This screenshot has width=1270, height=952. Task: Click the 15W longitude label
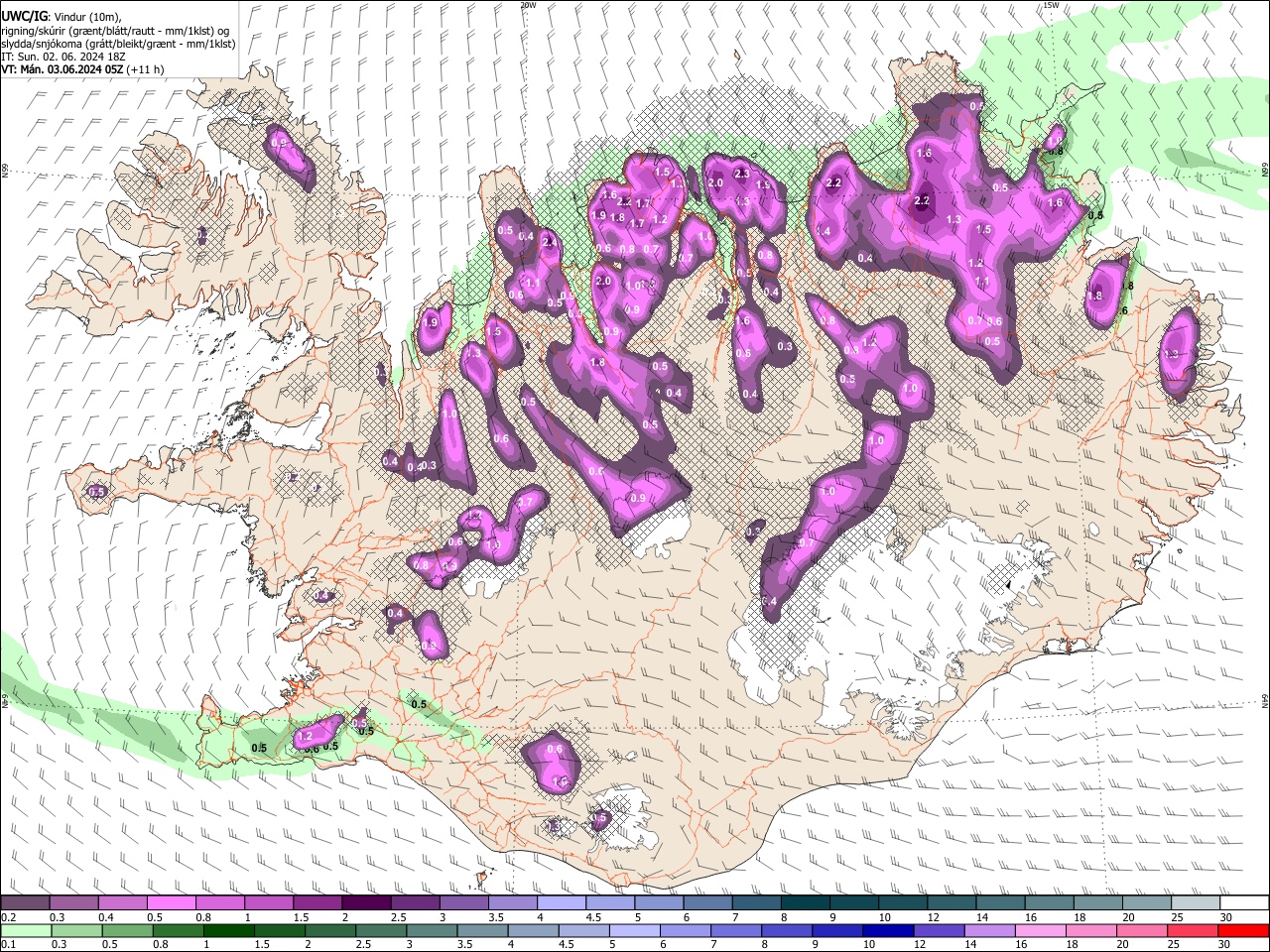pyautogui.click(x=1051, y=5)
